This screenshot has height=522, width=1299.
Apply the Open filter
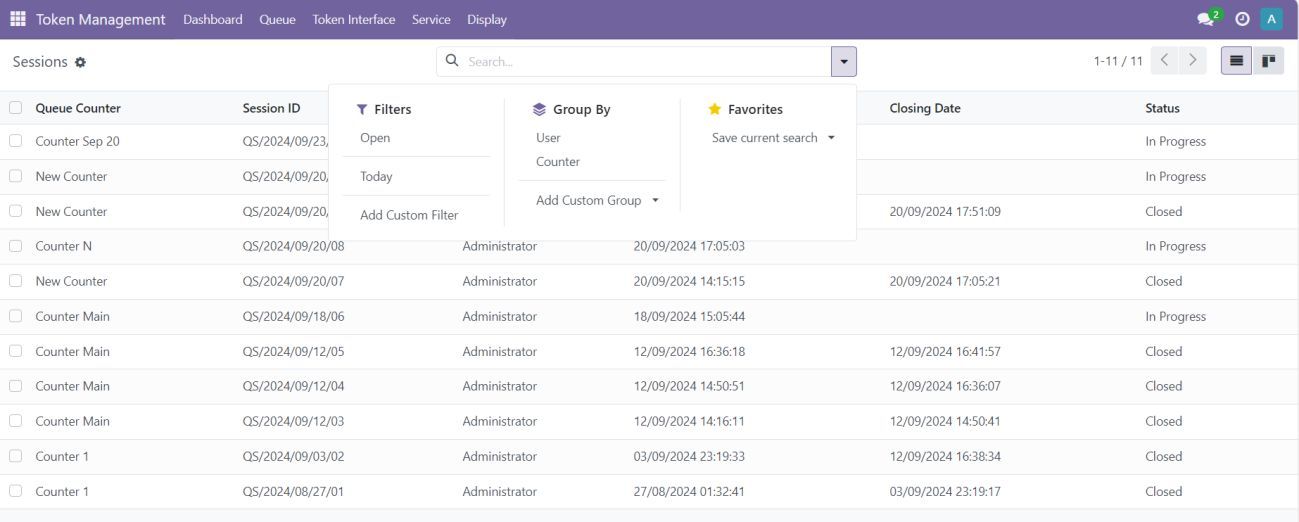point(375,138)
